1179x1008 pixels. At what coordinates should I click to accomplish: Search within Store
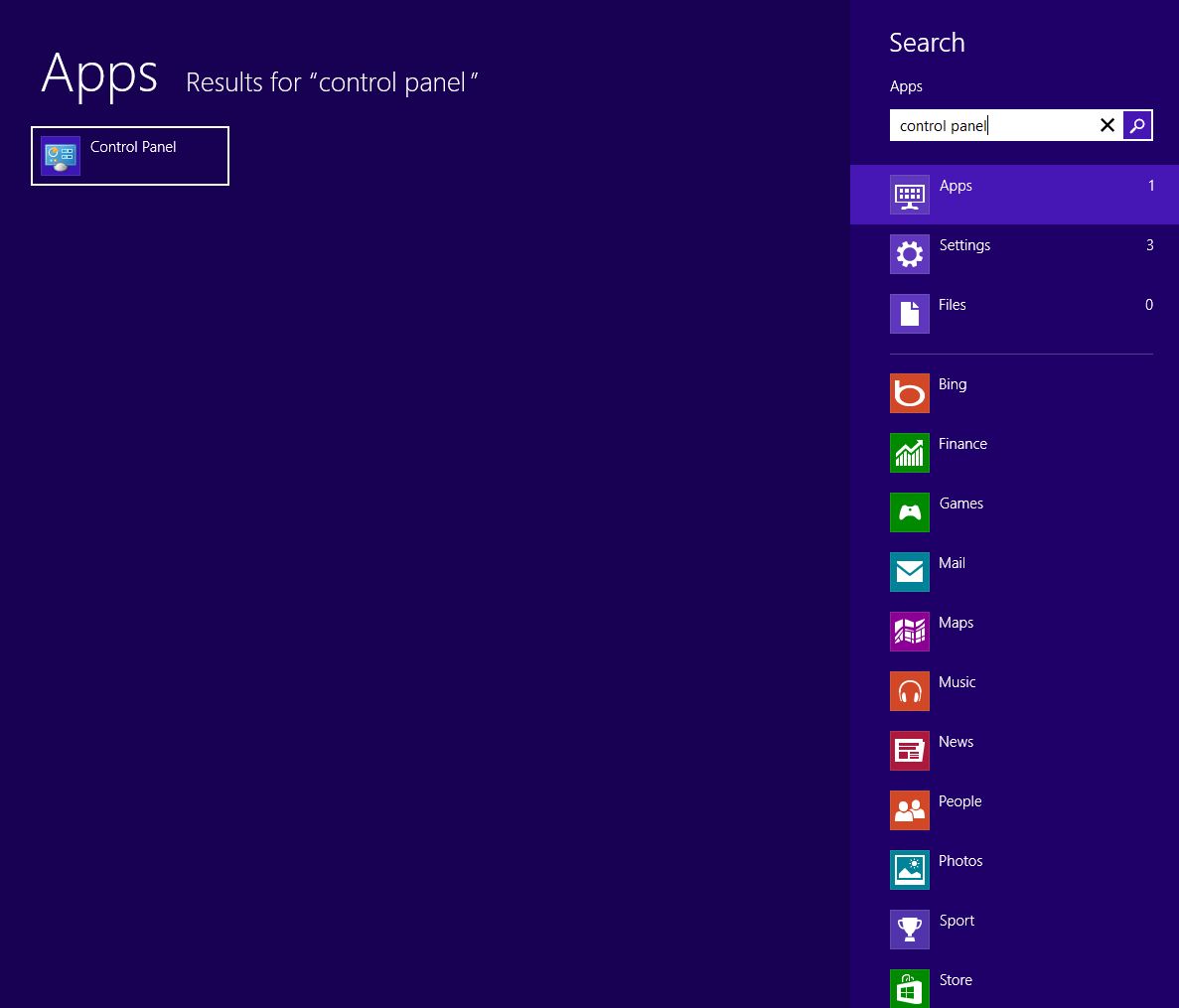[x=1014, y=984]
